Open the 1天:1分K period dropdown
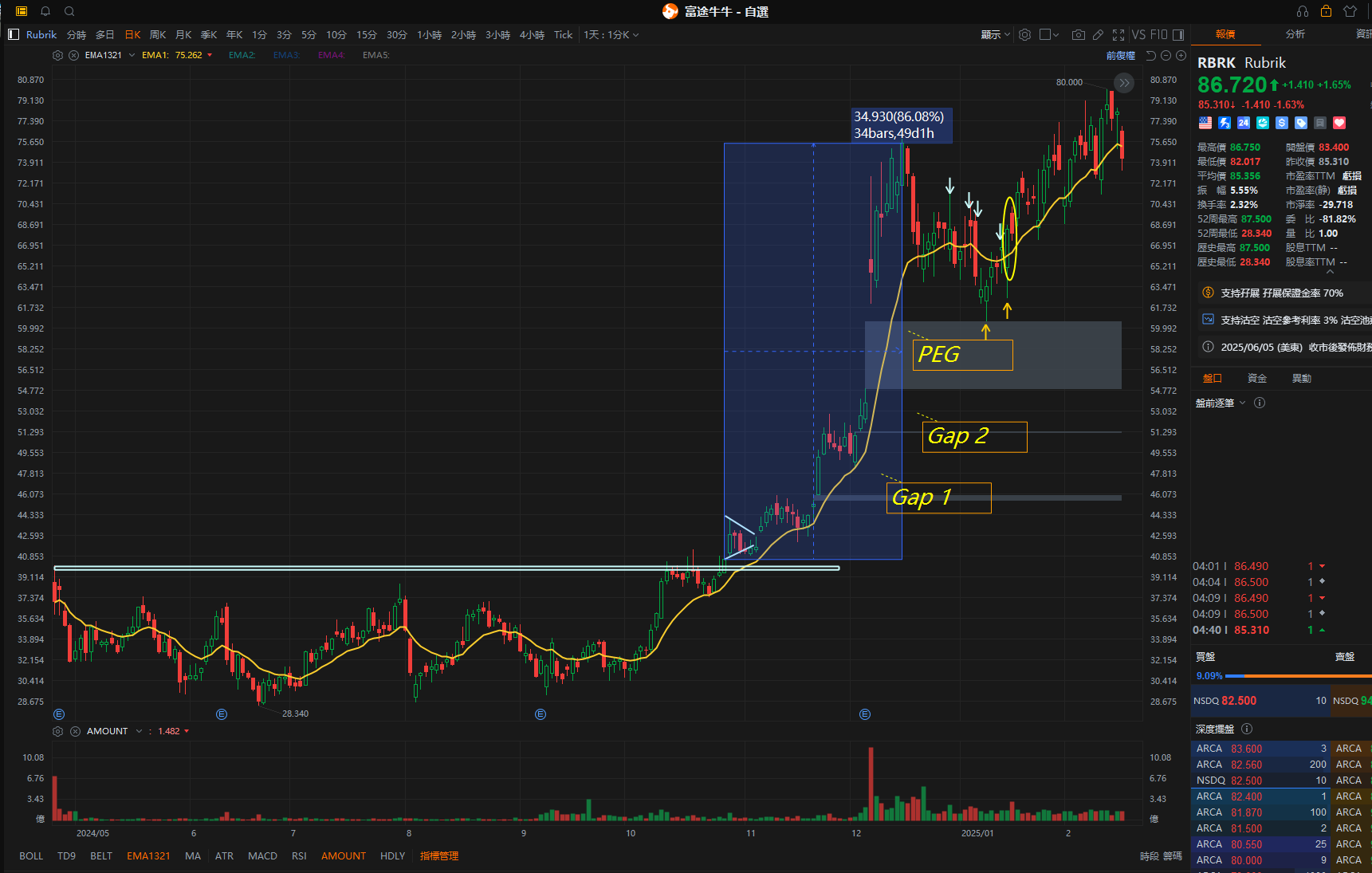Screen dimensions: 1372x873 611,34
